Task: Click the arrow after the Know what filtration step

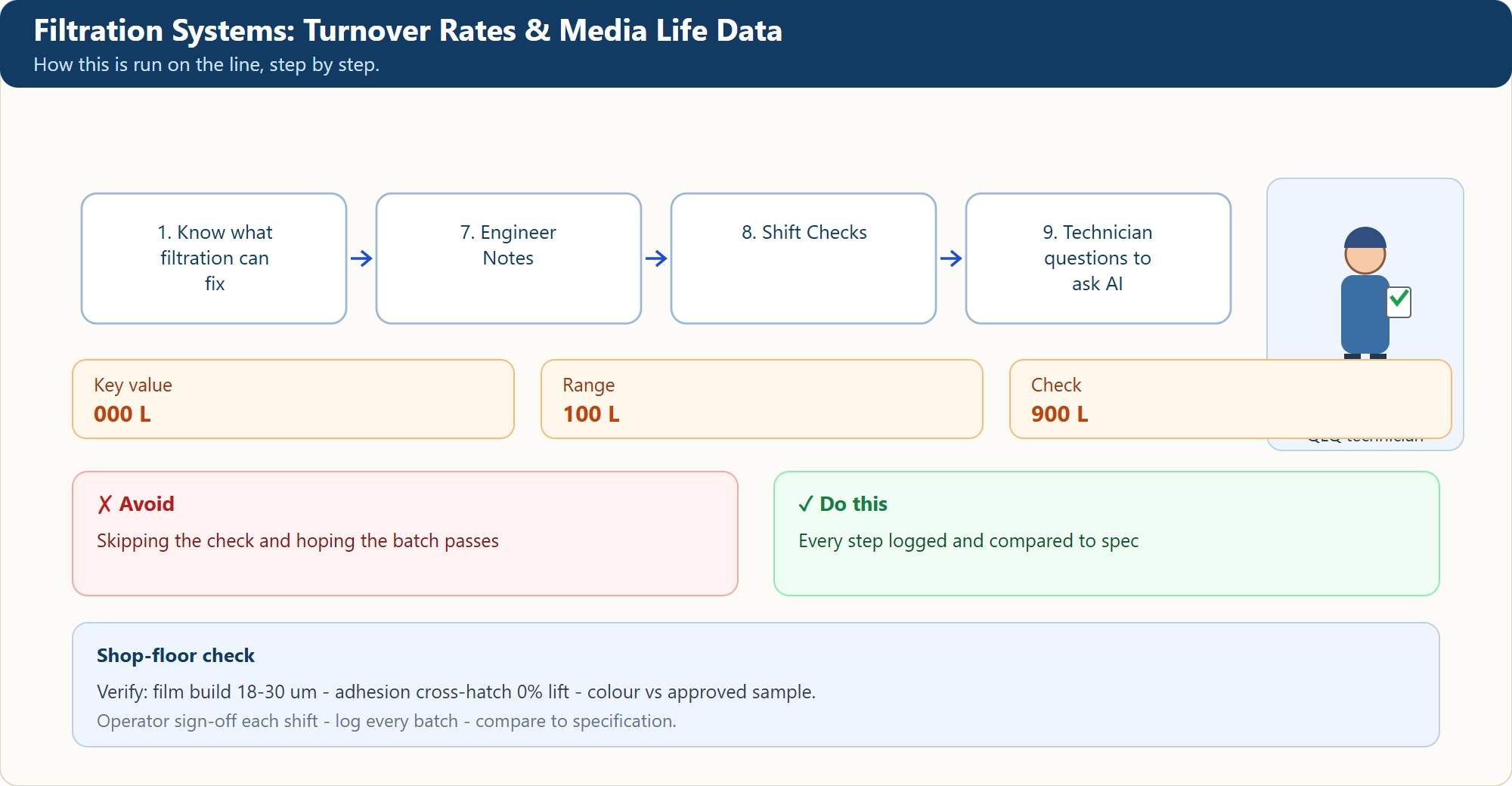Action: (361, 258)
